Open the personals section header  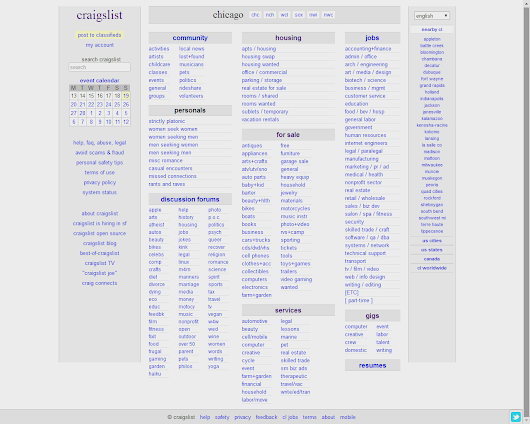[190, 111]
